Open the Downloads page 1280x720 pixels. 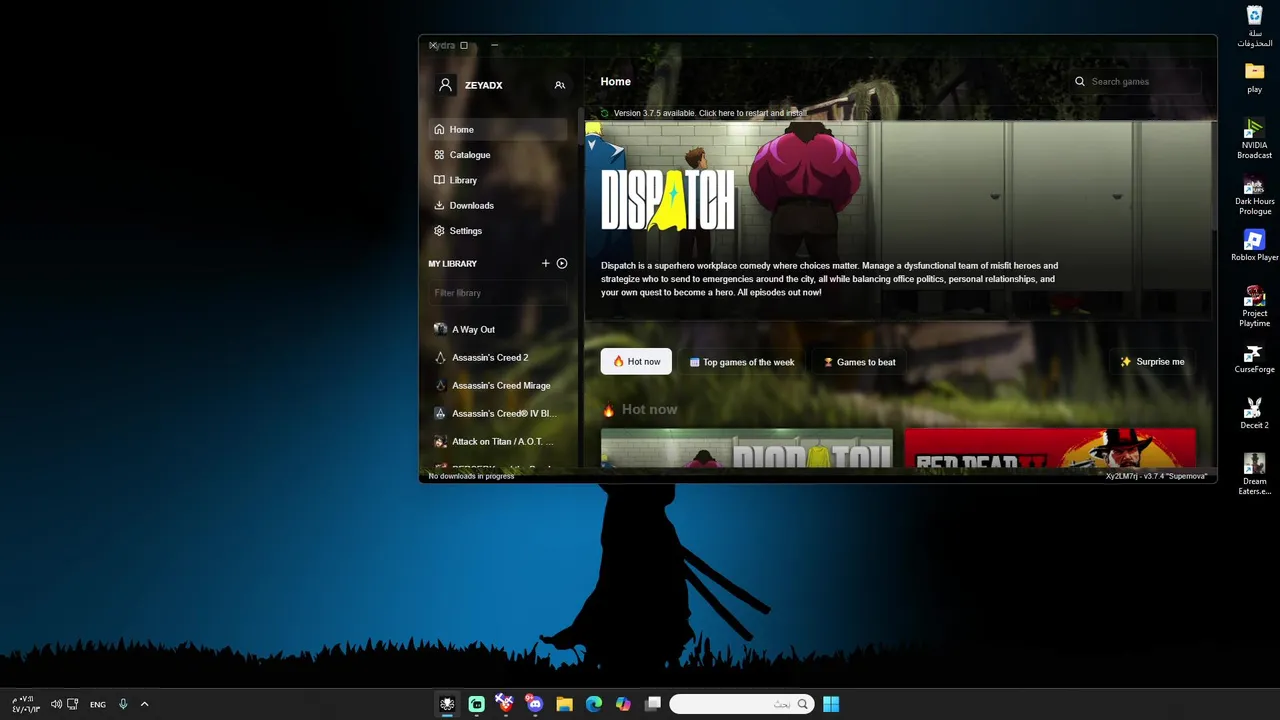pos(498,205)
